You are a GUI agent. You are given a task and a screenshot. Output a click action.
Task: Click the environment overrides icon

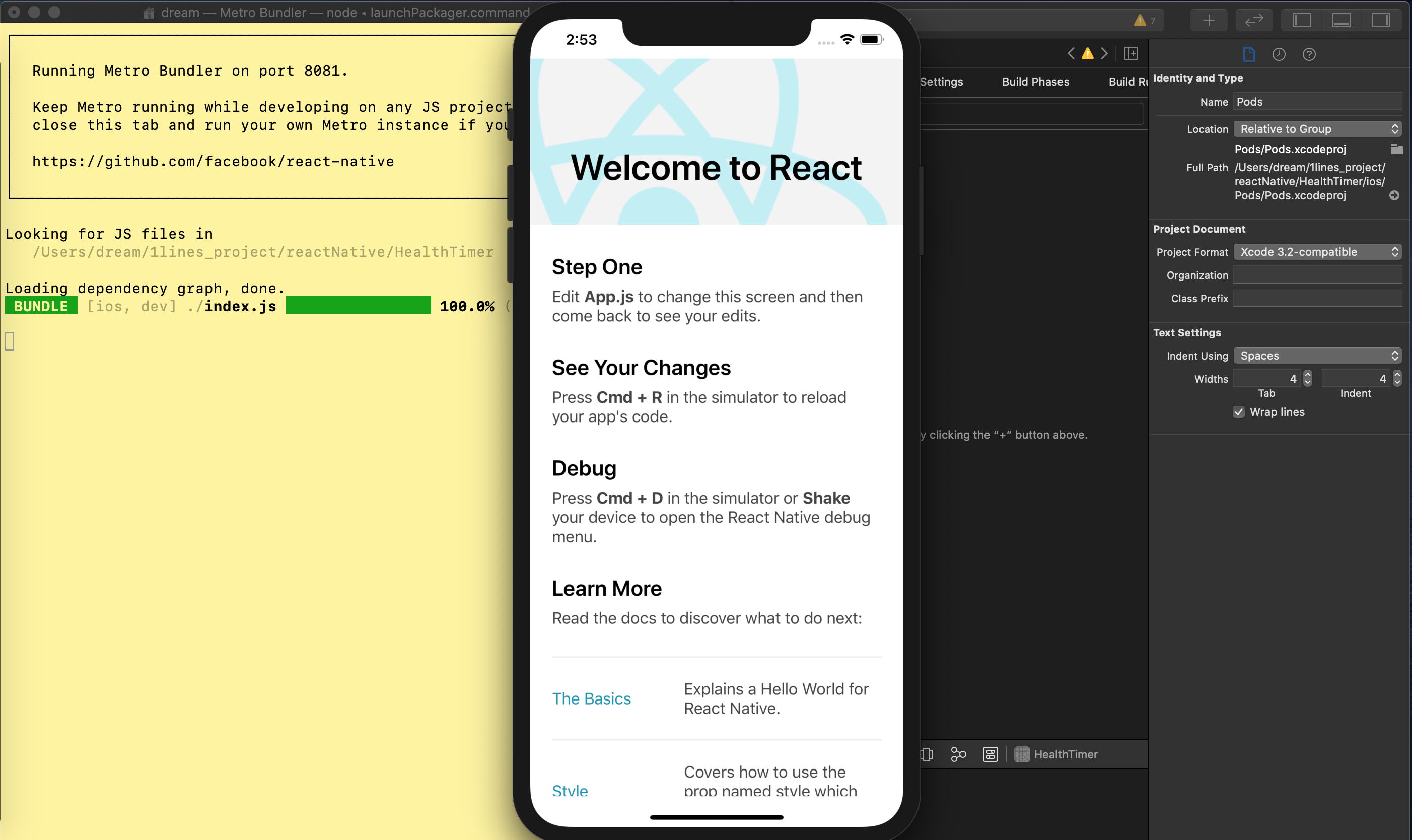point(990,754)
